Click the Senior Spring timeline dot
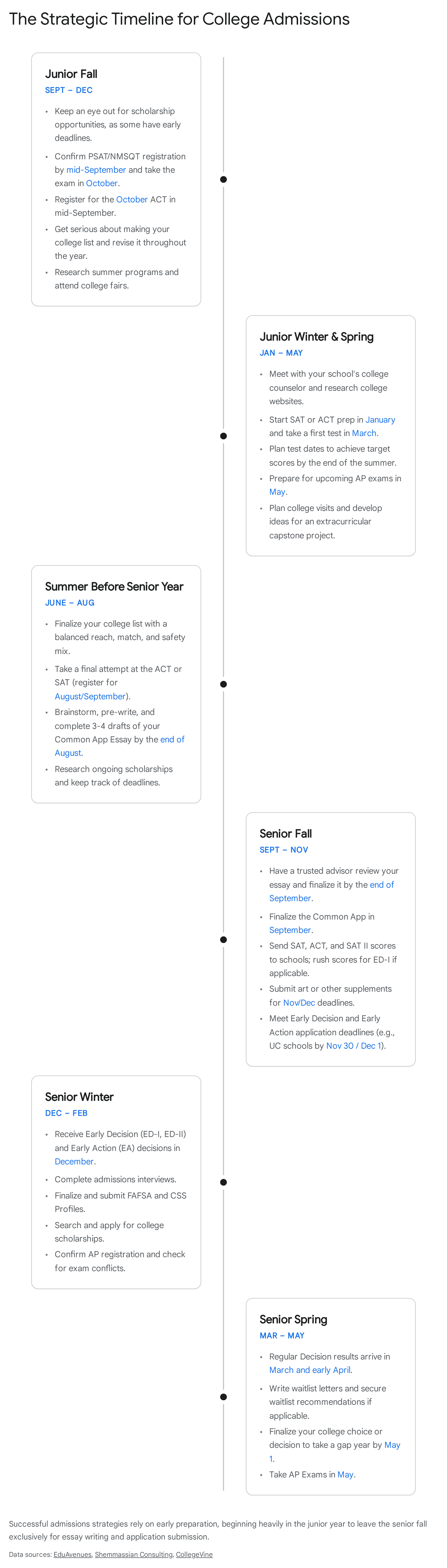Image resolution: width=447 pixels, height=1568 pixels. (x=223, y=1396)
